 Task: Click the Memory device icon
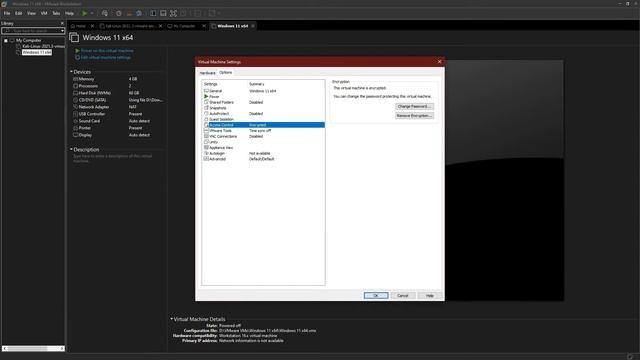(x=76, y=79)
